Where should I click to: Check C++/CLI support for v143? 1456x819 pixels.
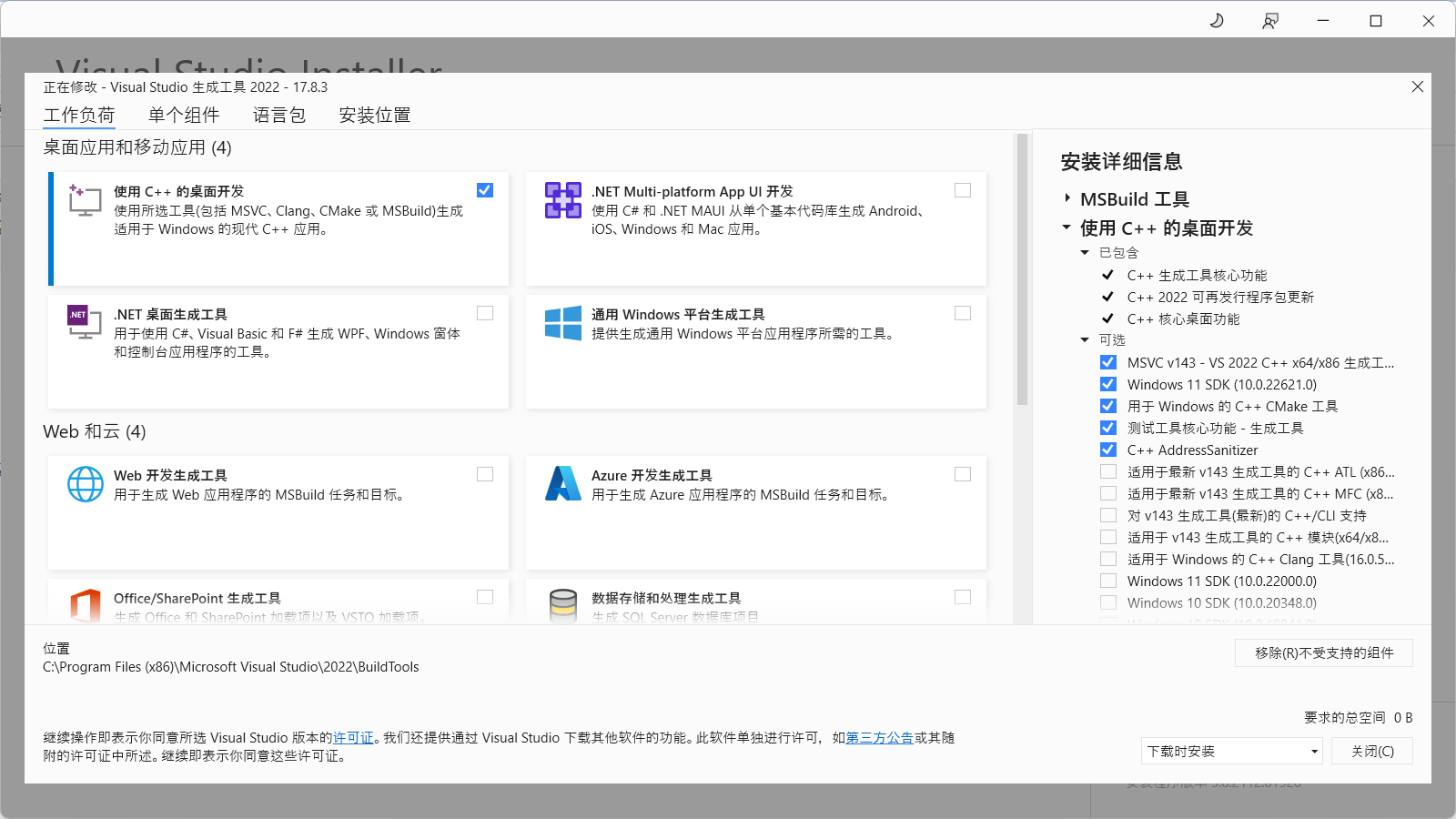pyautogui.click(x=1108, y=515)
